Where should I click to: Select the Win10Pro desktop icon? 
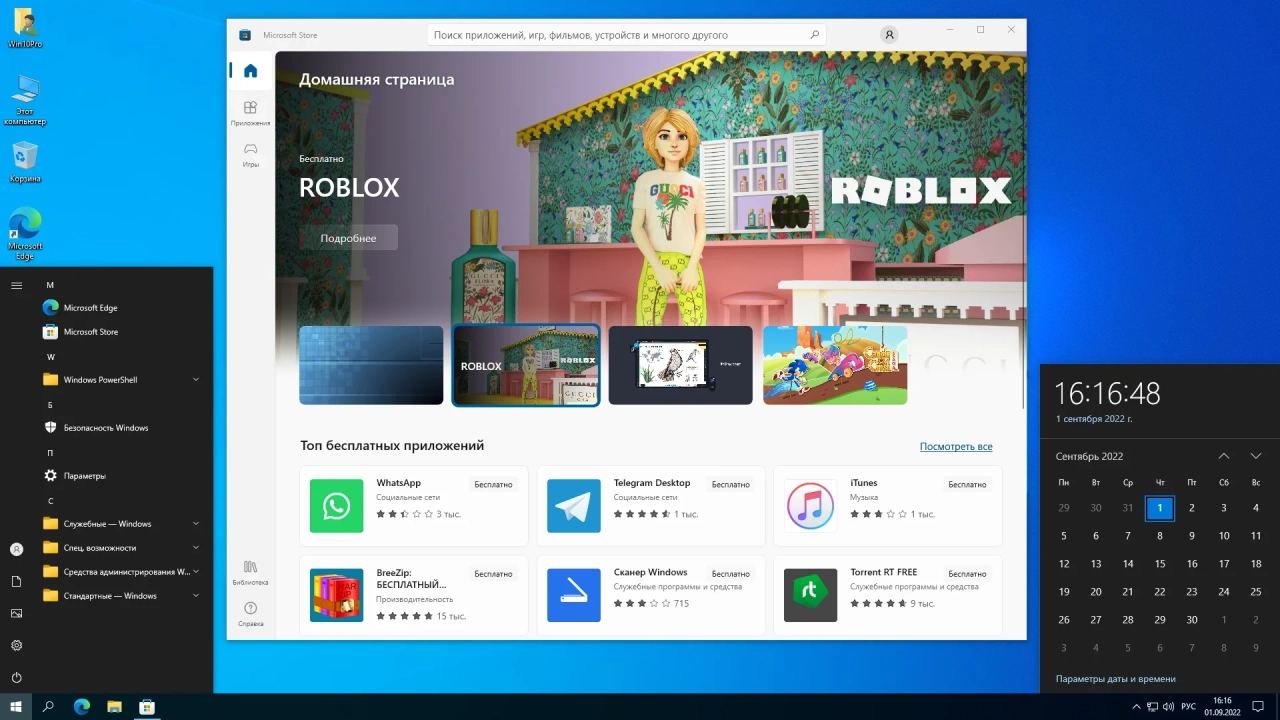click(25, 29)
